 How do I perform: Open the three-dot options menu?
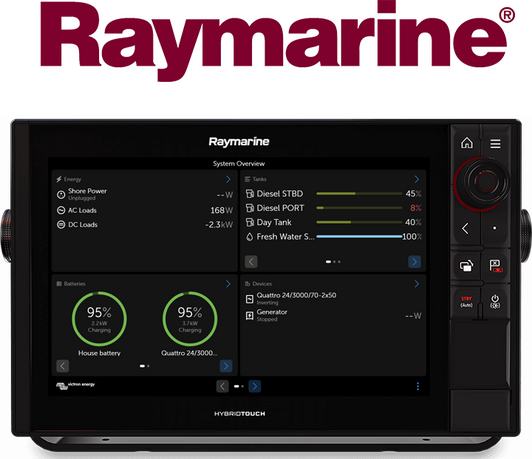418,386
